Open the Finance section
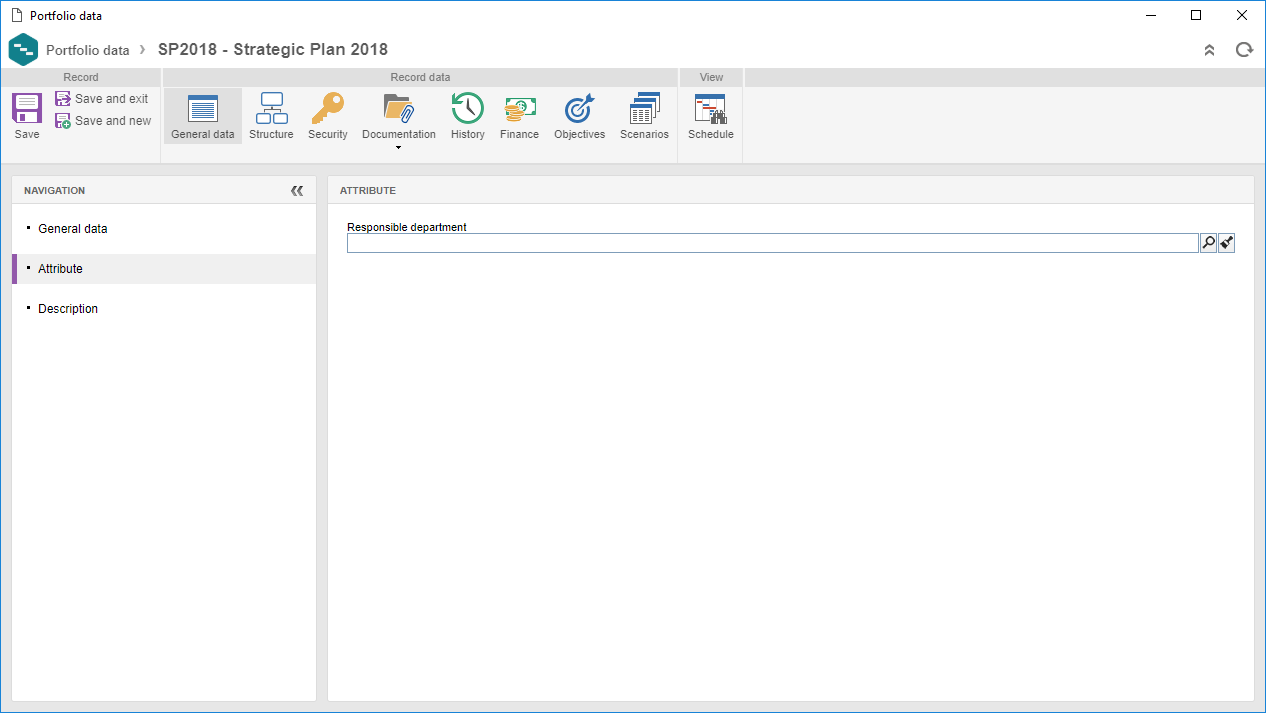Screen dimensions: 1266x713 click(519, 116)
